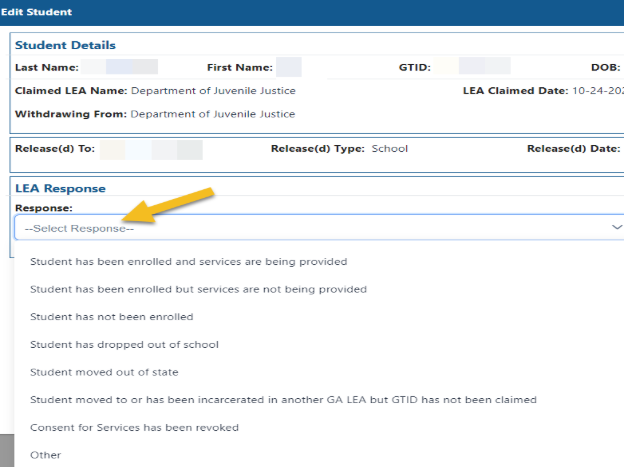Click the LEA Response section heading
This screenshot has height=467, width=624.
[x=60, y=188]
